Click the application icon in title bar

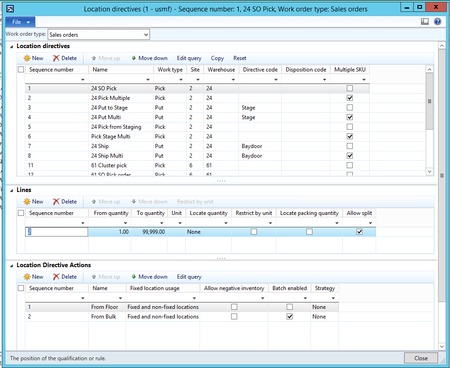[x=10, y=9]
